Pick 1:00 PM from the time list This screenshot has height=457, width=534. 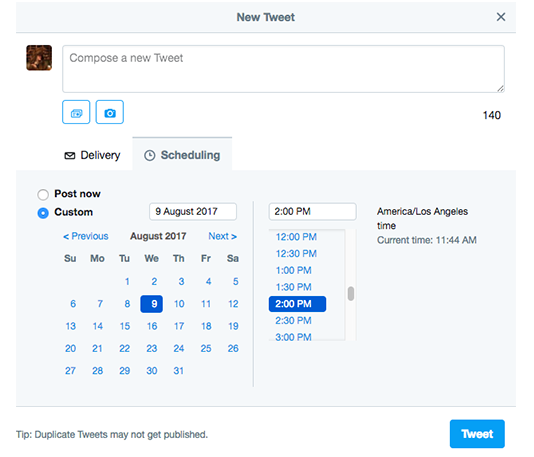click(x=293, y=270)
